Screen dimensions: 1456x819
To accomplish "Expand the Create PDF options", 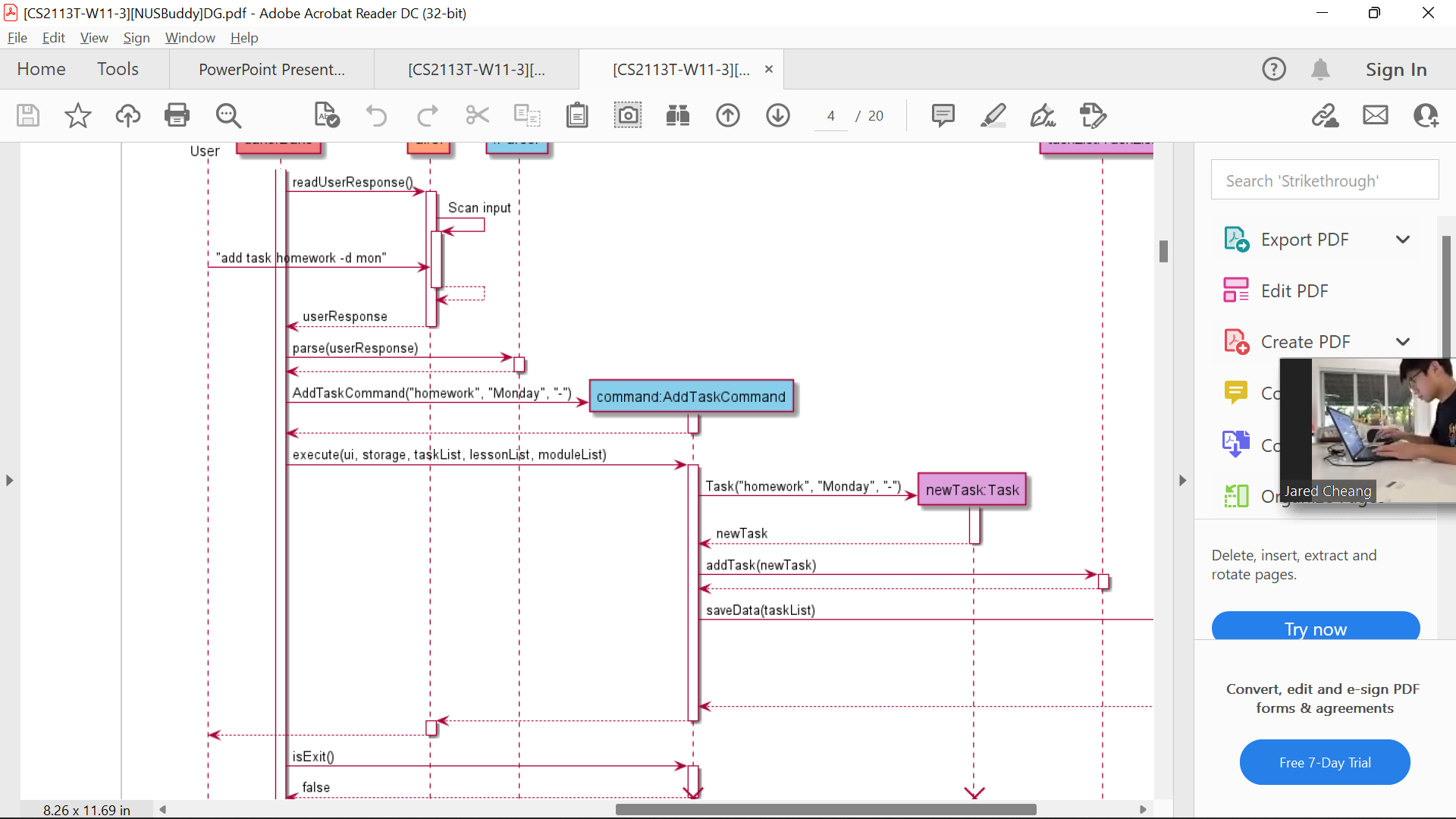I will [x=1403, y=342].
